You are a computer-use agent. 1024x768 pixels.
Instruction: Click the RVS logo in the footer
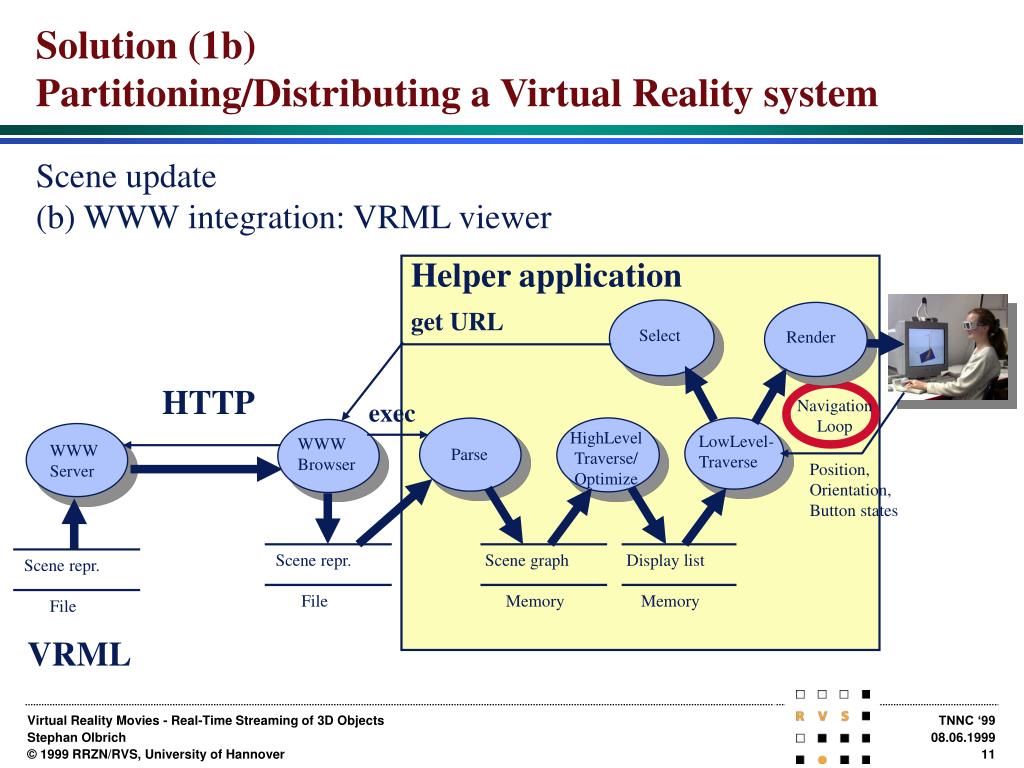pos(833,726)
